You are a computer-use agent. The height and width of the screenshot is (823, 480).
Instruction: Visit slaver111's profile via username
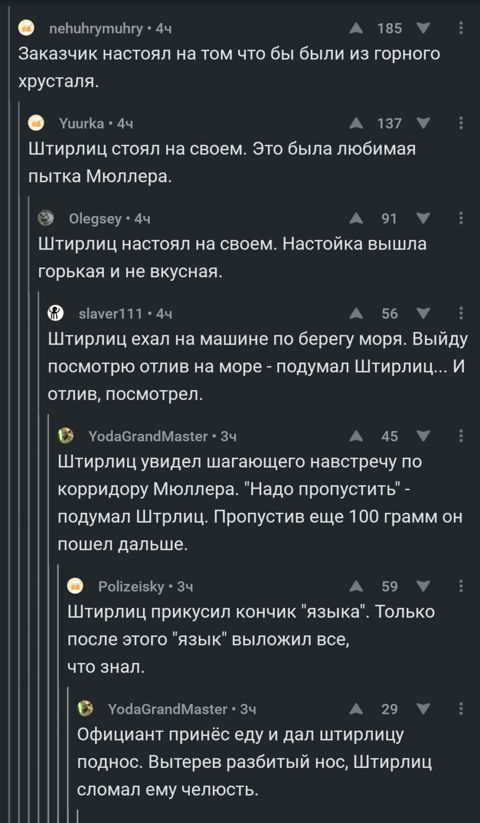110,314
